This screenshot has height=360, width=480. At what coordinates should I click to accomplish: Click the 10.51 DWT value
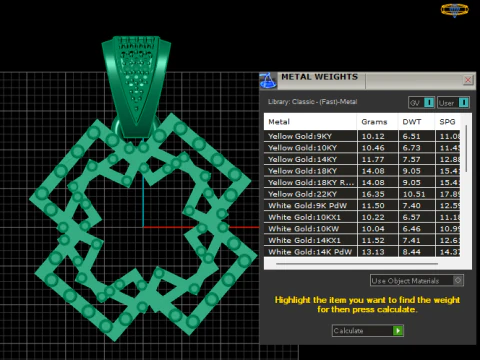[414, 194]
